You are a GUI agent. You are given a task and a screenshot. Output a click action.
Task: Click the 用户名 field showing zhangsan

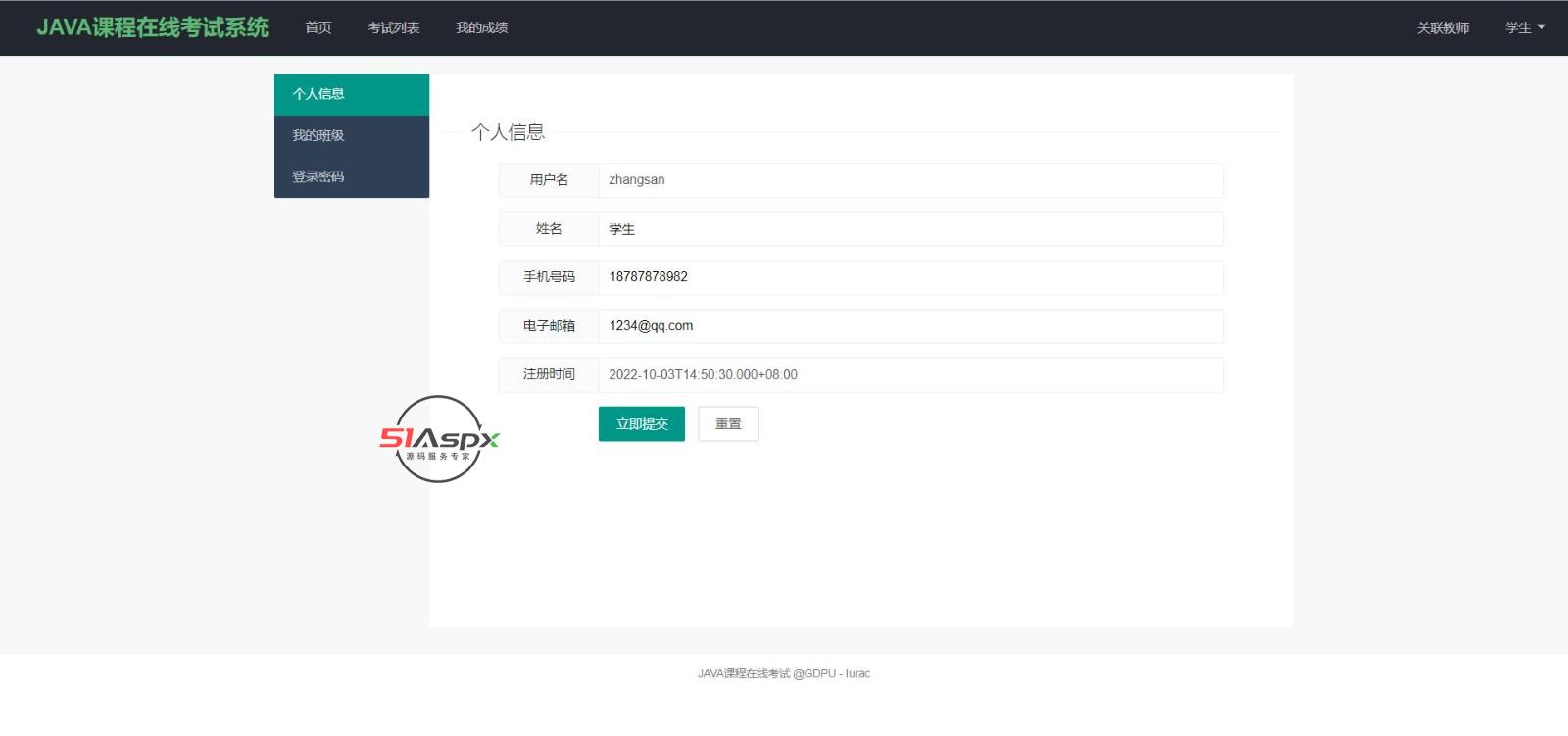[x=909, y=180]
